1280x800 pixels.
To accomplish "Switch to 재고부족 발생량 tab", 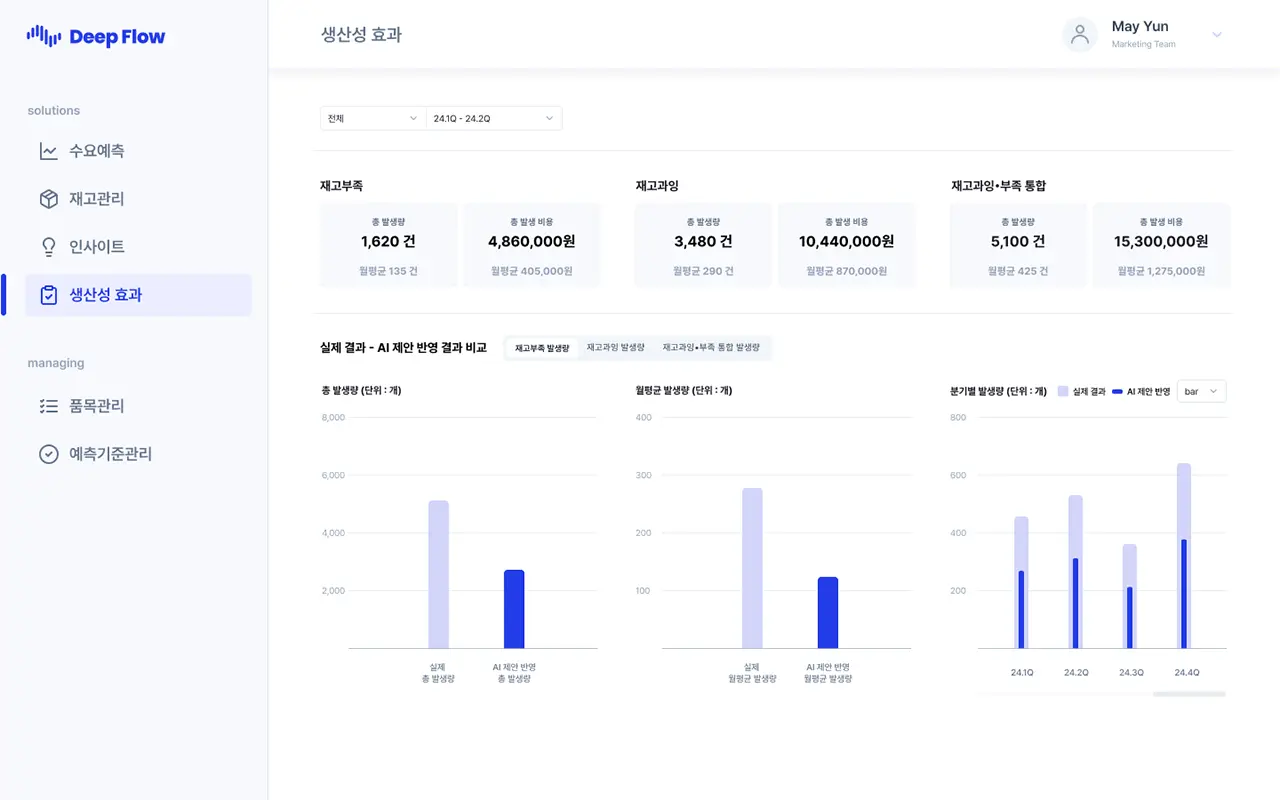I will click(x=542, y=348).
